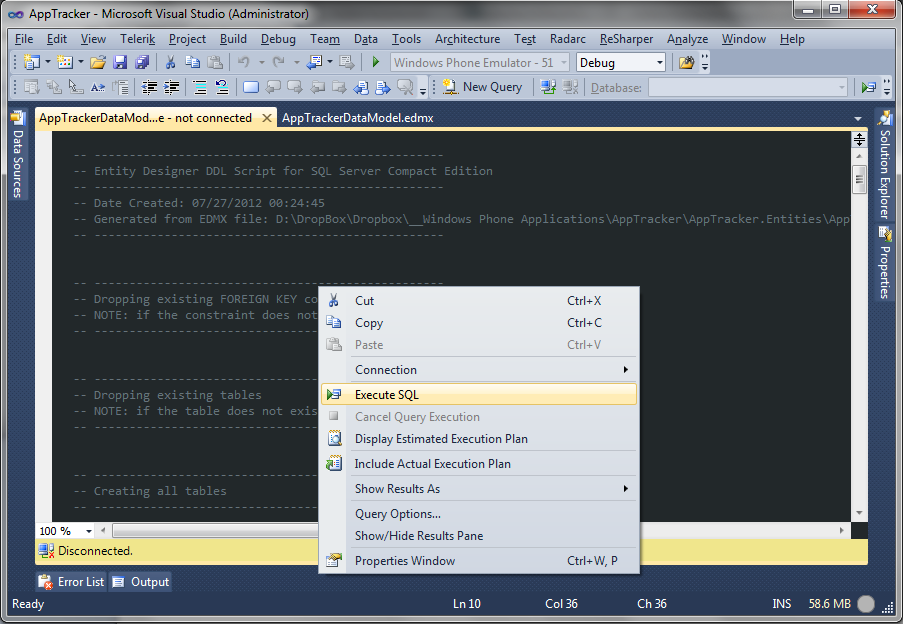Toggle bookmark using the blue bookmark icon
Image resolution: width=903 pixels, height=624 pixels.
251,87
